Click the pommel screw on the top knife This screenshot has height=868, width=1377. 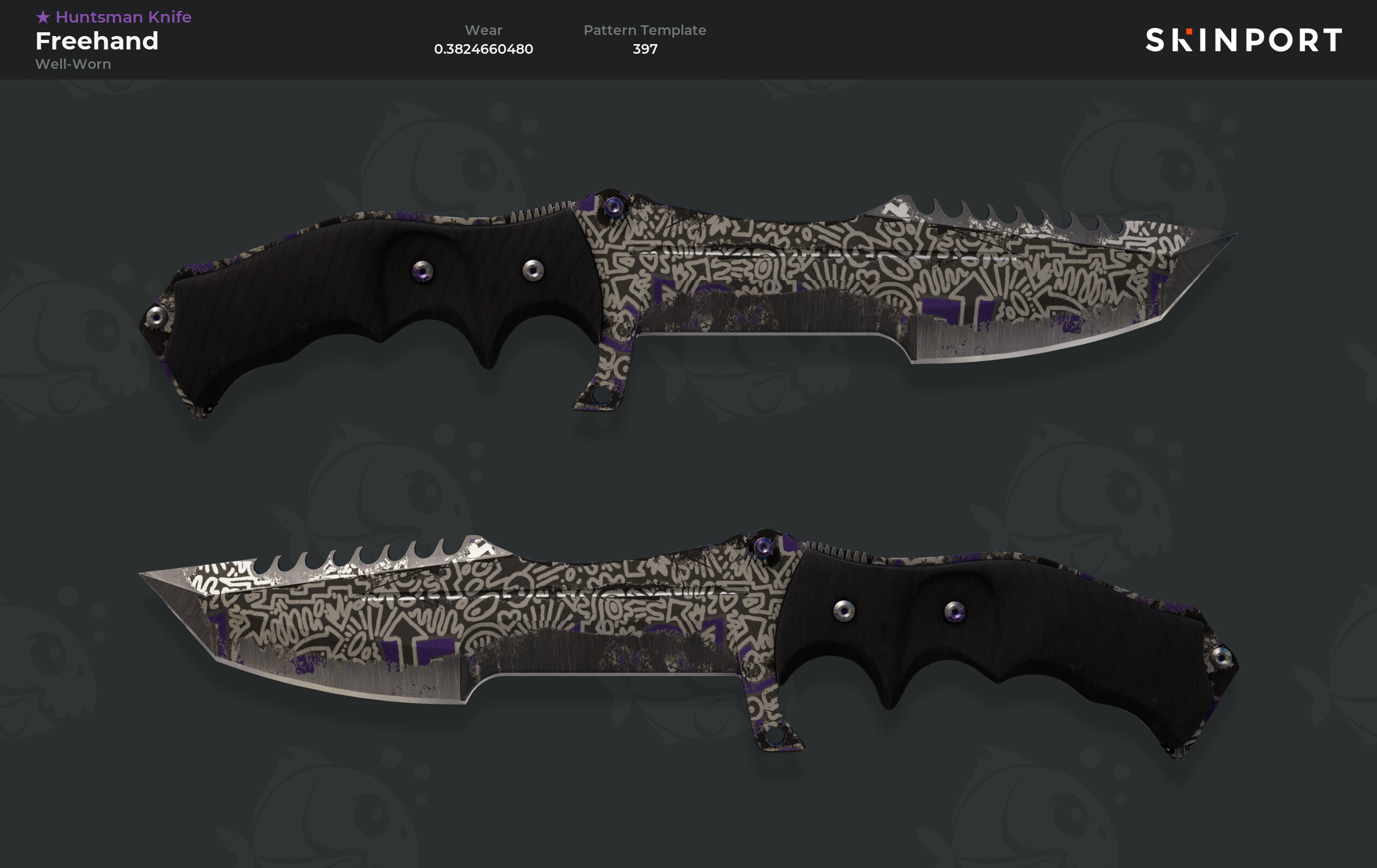(156, 316)
